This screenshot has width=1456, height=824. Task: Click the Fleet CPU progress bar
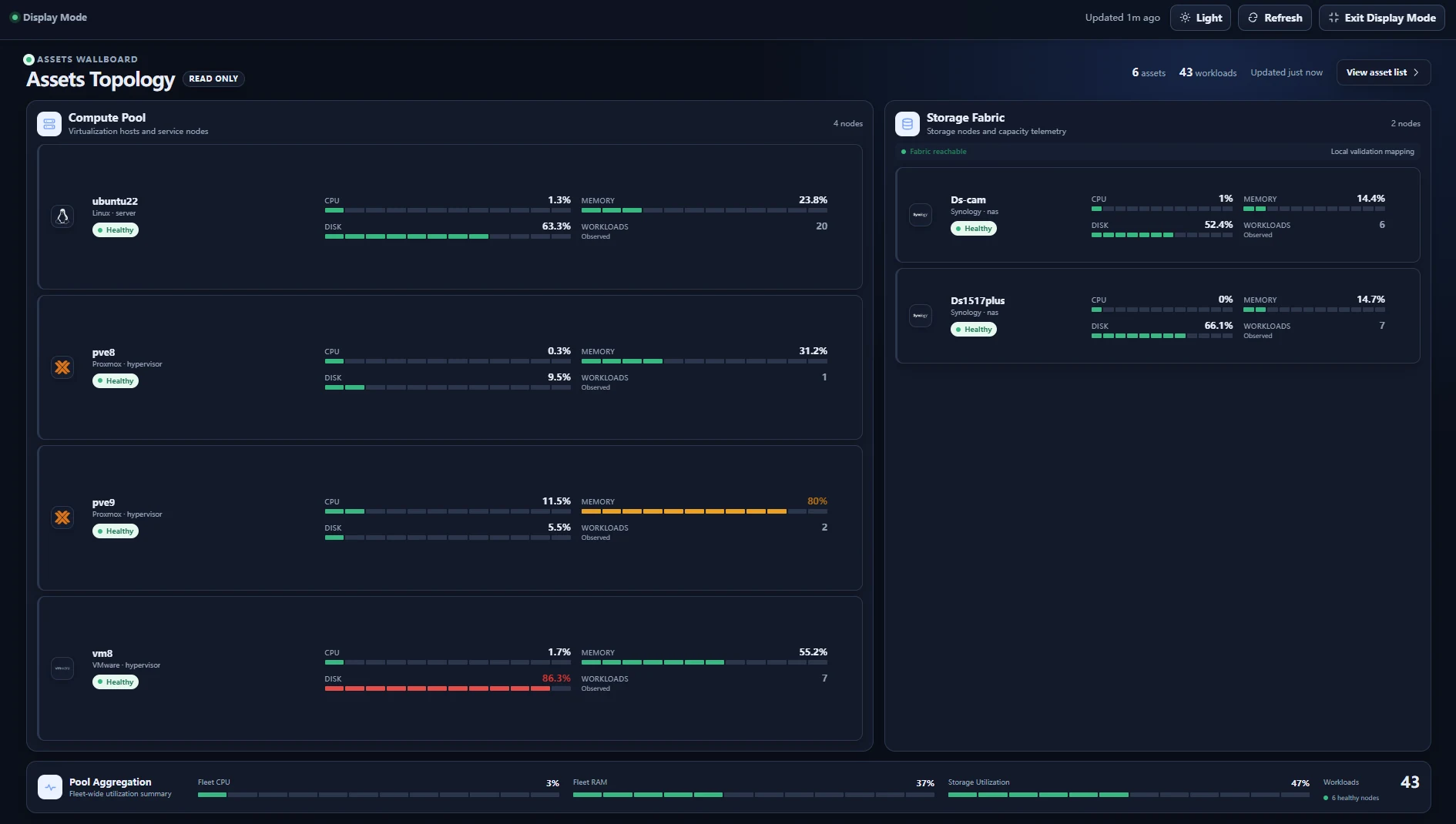point(378,795)
